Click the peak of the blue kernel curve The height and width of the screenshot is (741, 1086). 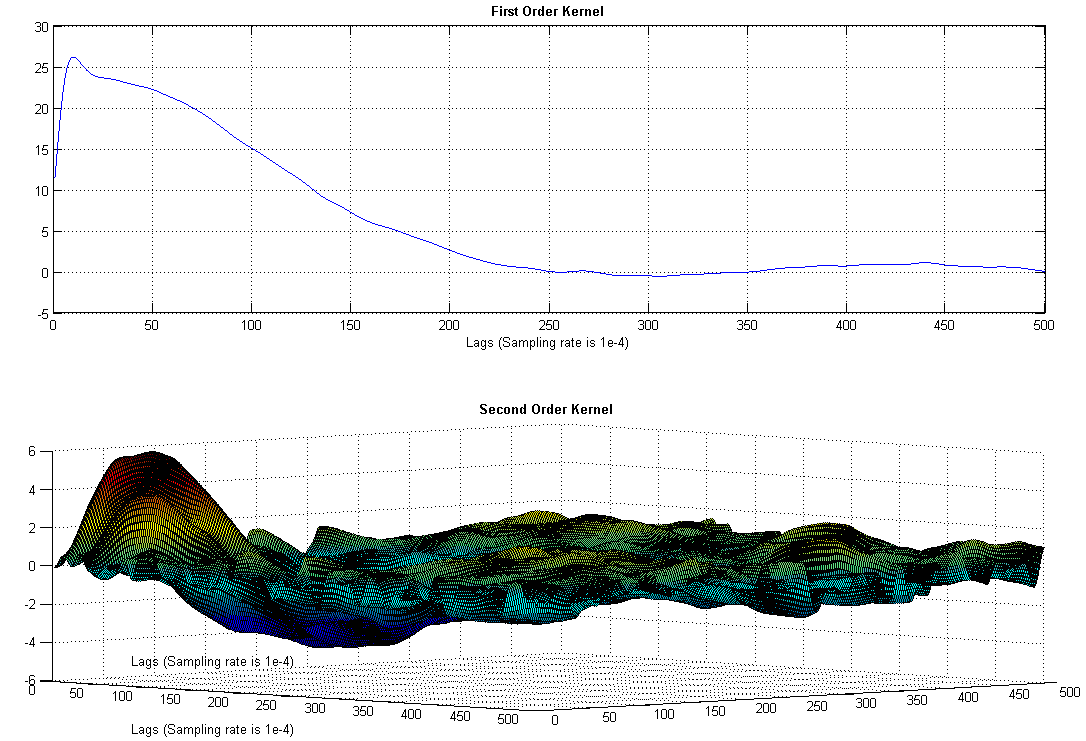72,57
